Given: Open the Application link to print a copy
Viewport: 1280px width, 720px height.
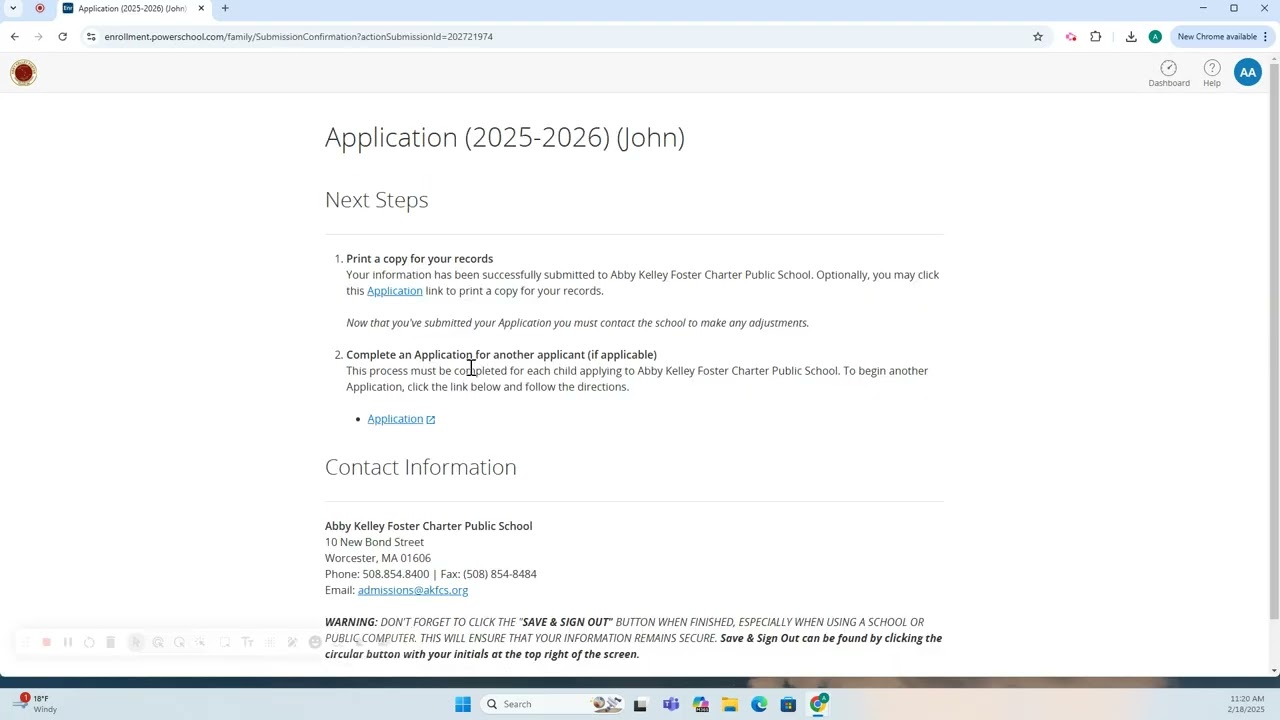Looking at the screenshot, I should pyautogui.click(x=394, y=291).
